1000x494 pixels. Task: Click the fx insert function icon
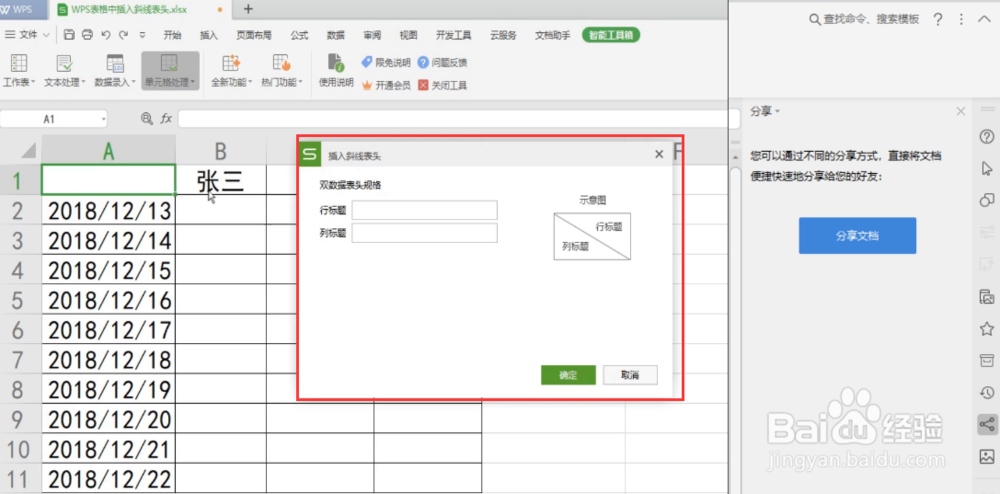click(x=166, y=118)
